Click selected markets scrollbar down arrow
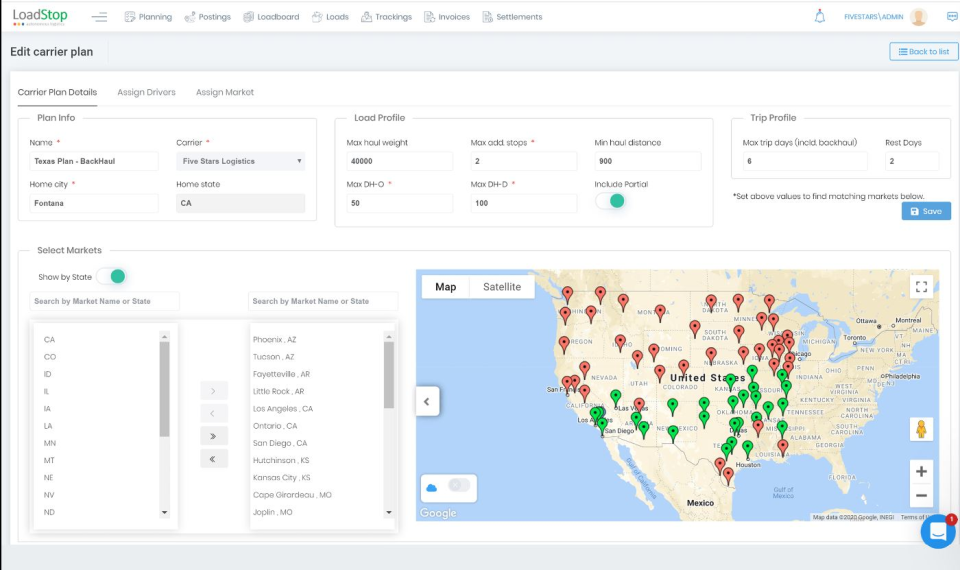The height and width of the screenshot is (570, 960). [389, 512]
